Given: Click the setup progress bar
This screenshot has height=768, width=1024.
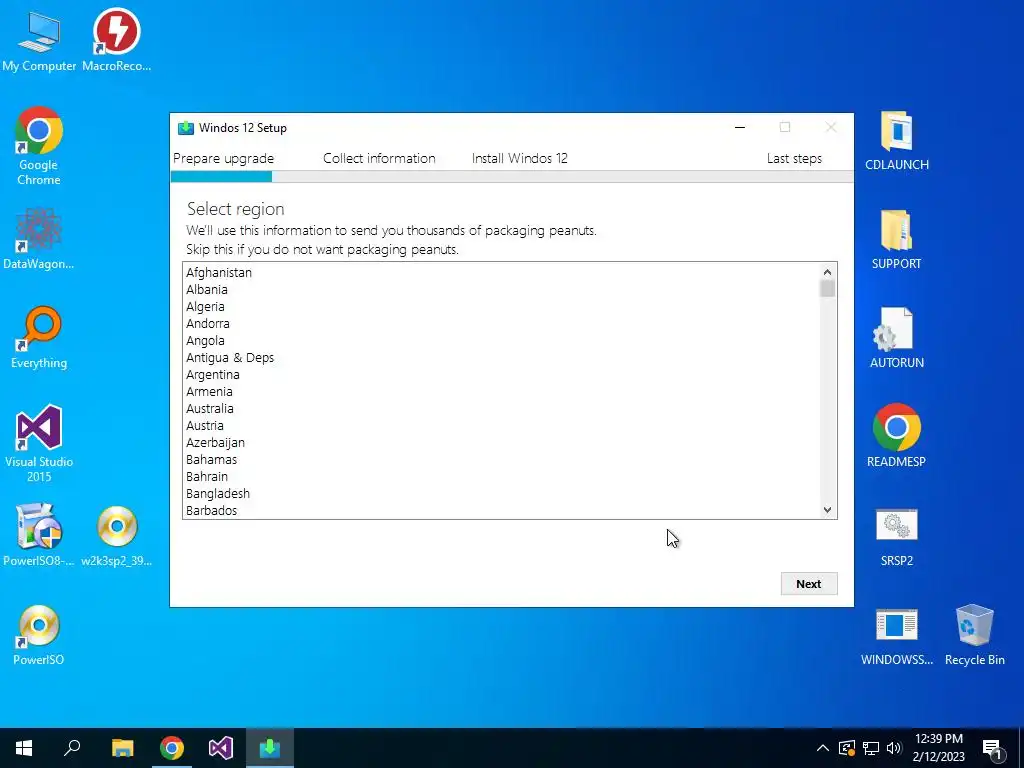Looking at the screenshot, I should (512, 176).
